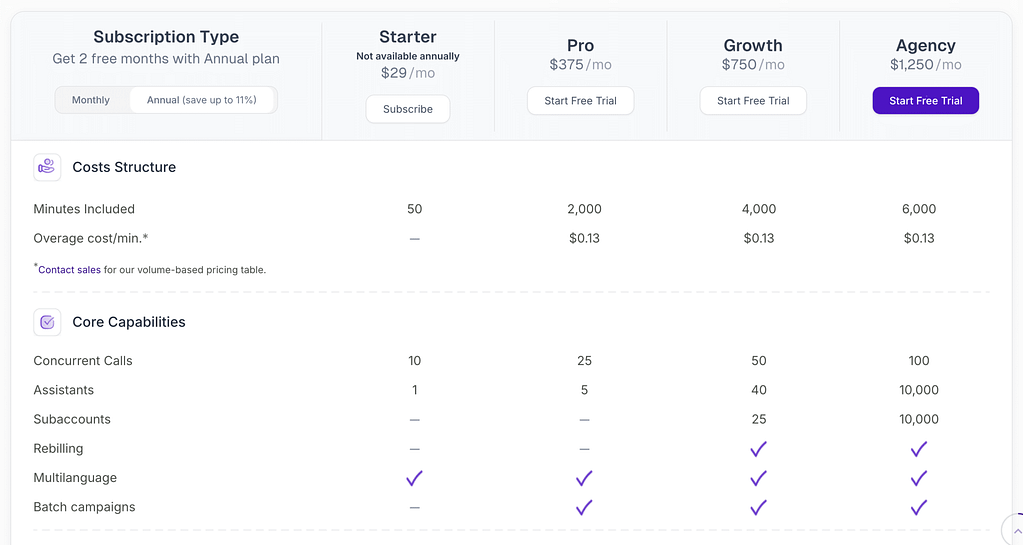Select Annual (save up to 11%) billing
The width and height of the screenshot is (1023, 545).
(x=202, y=100)
